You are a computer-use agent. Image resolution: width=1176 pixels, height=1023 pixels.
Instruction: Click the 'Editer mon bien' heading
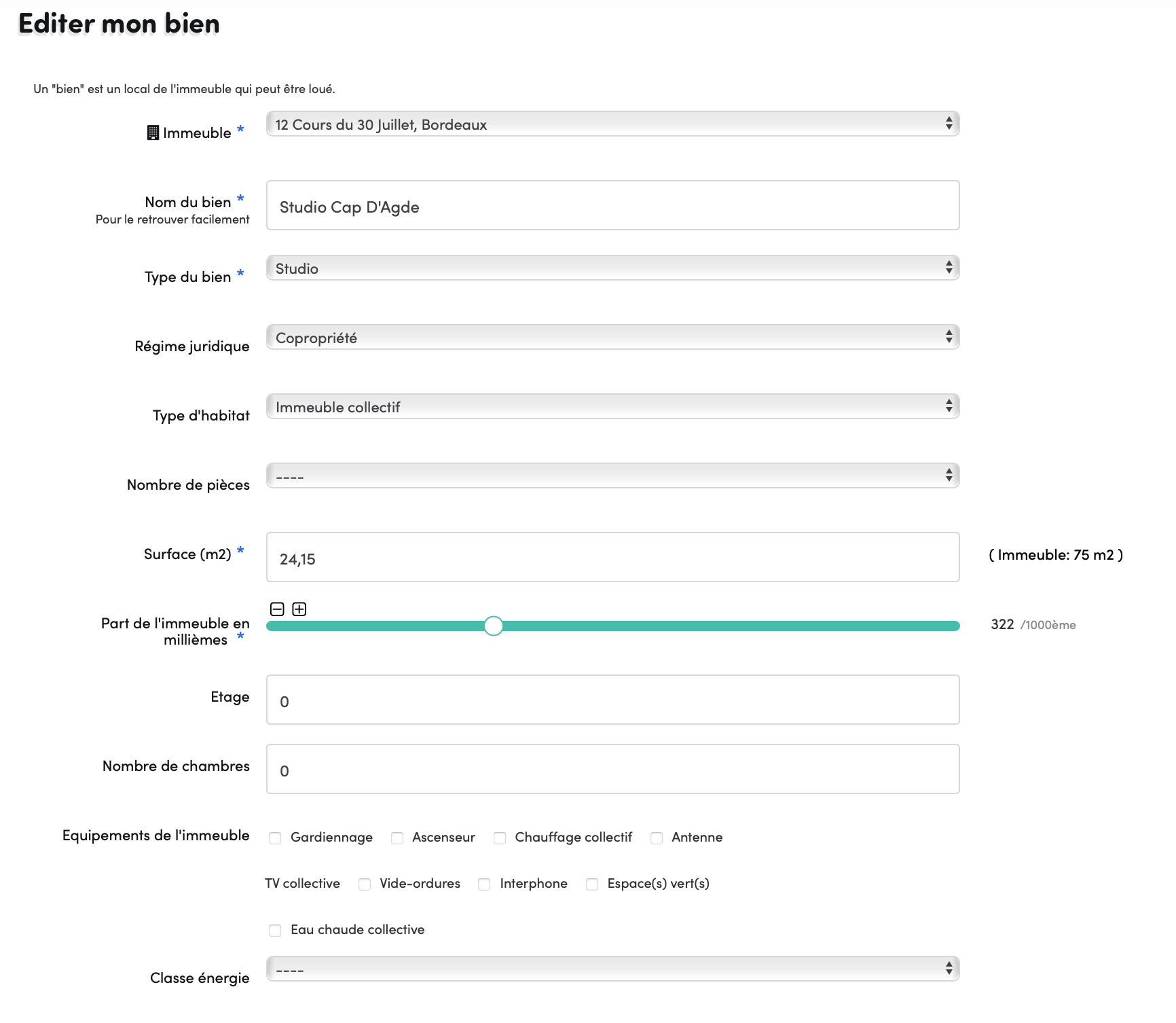pyautogui.click(x=120, y=24)
